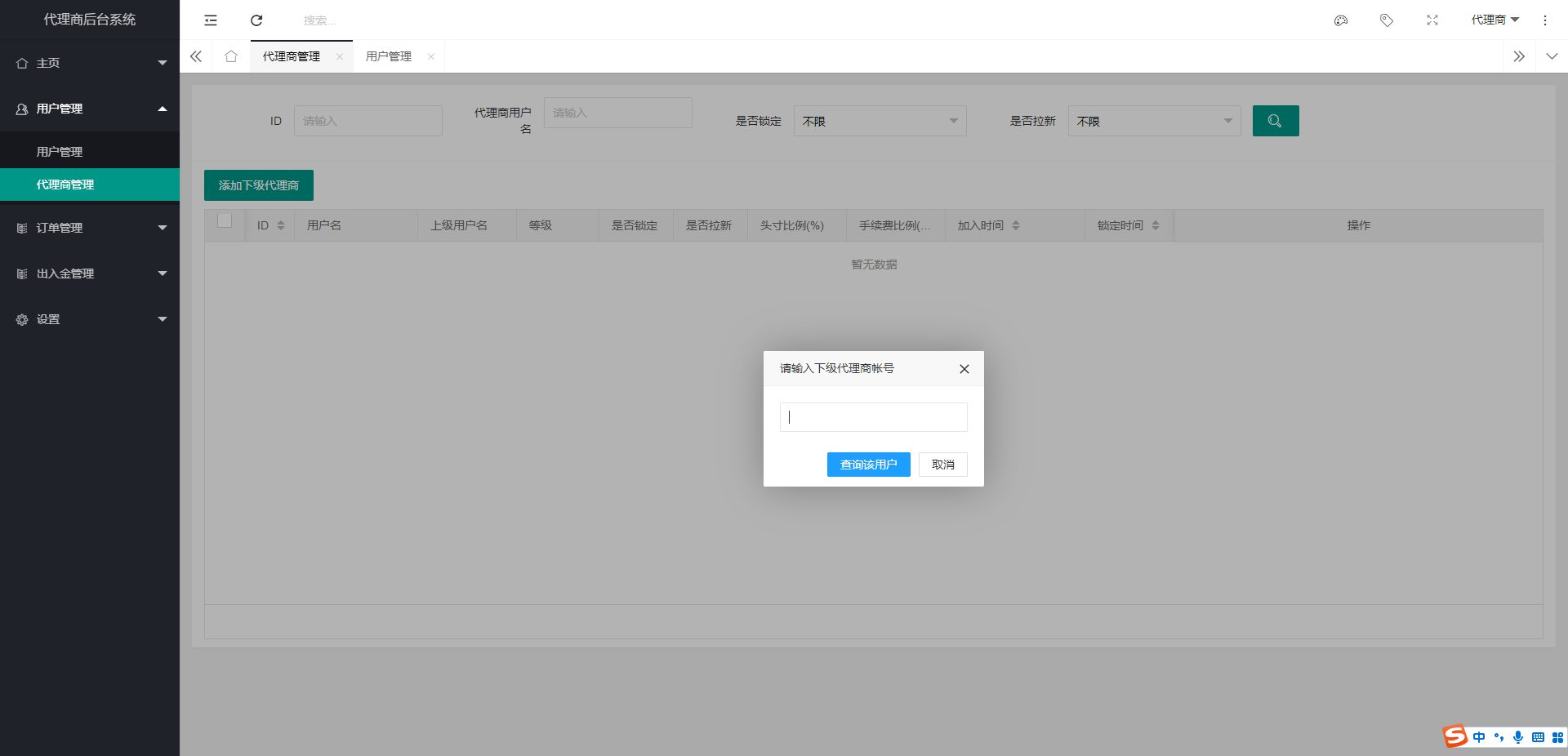Screen dimensions: 1568x756
Task: Open the 是否锁定 dropdown
Action: pos(880,121)
